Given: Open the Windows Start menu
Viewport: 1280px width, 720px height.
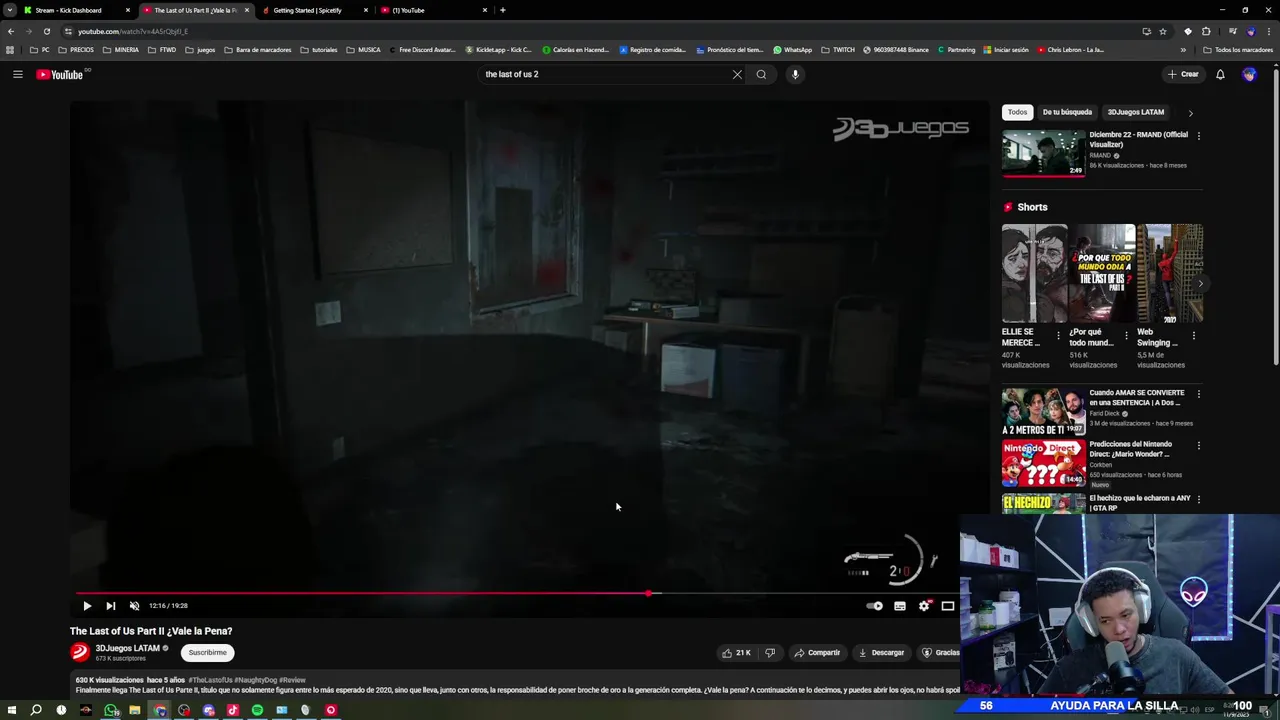Looking at the screenshot, I should point(12,710).
